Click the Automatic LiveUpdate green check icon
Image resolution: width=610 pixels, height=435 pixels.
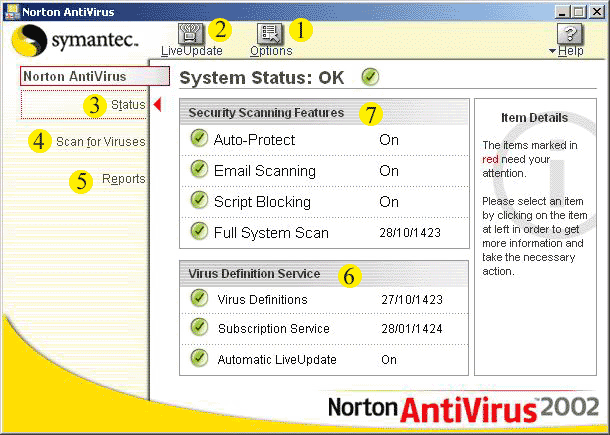pos(199,358)
